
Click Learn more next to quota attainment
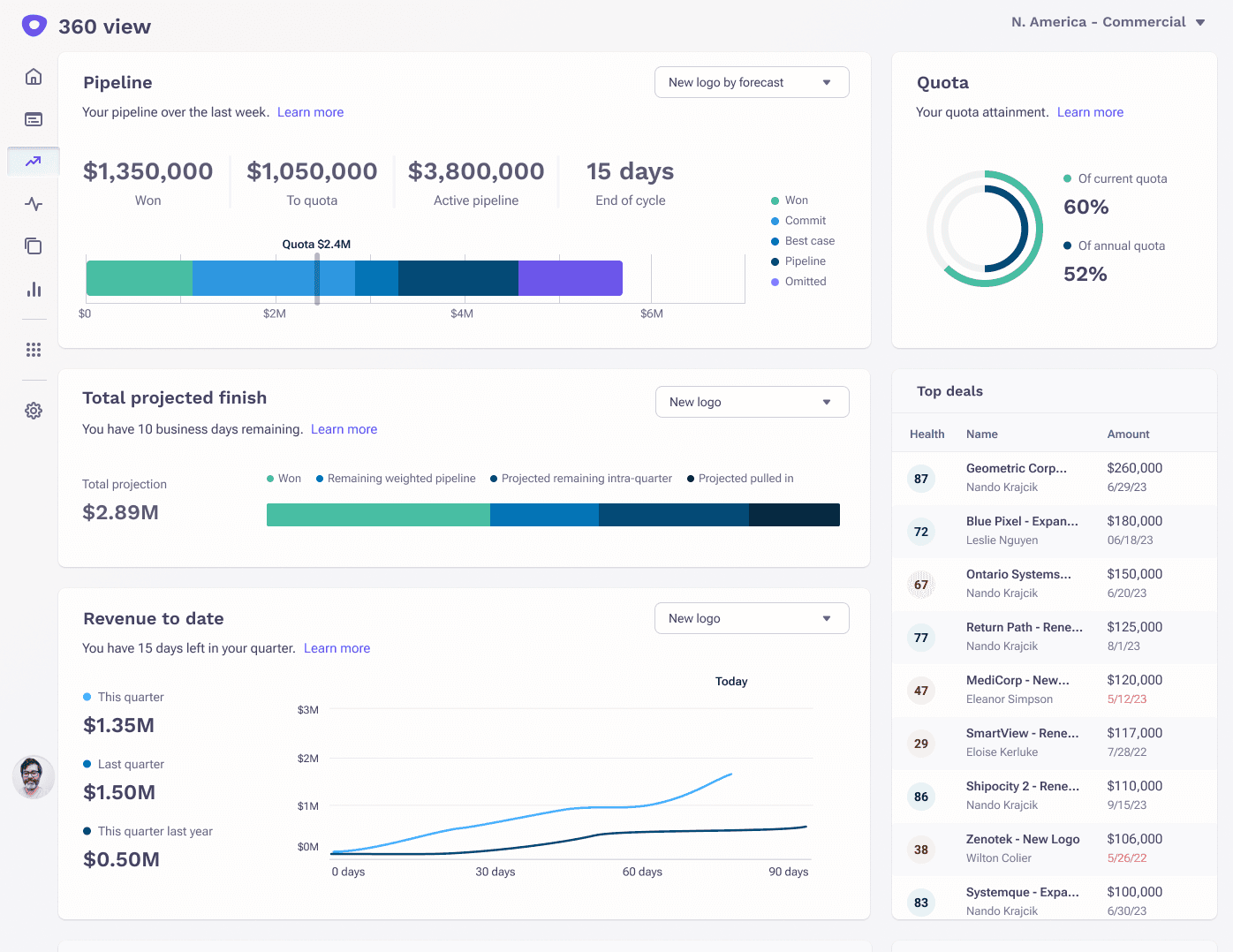pyautogui.click(x=1090, y=112)
